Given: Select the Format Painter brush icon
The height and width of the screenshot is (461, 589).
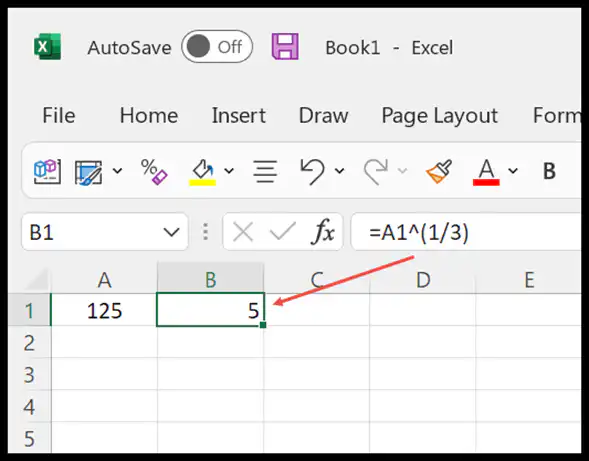Looking at the screenshot, I should click(x=439, y=171).
